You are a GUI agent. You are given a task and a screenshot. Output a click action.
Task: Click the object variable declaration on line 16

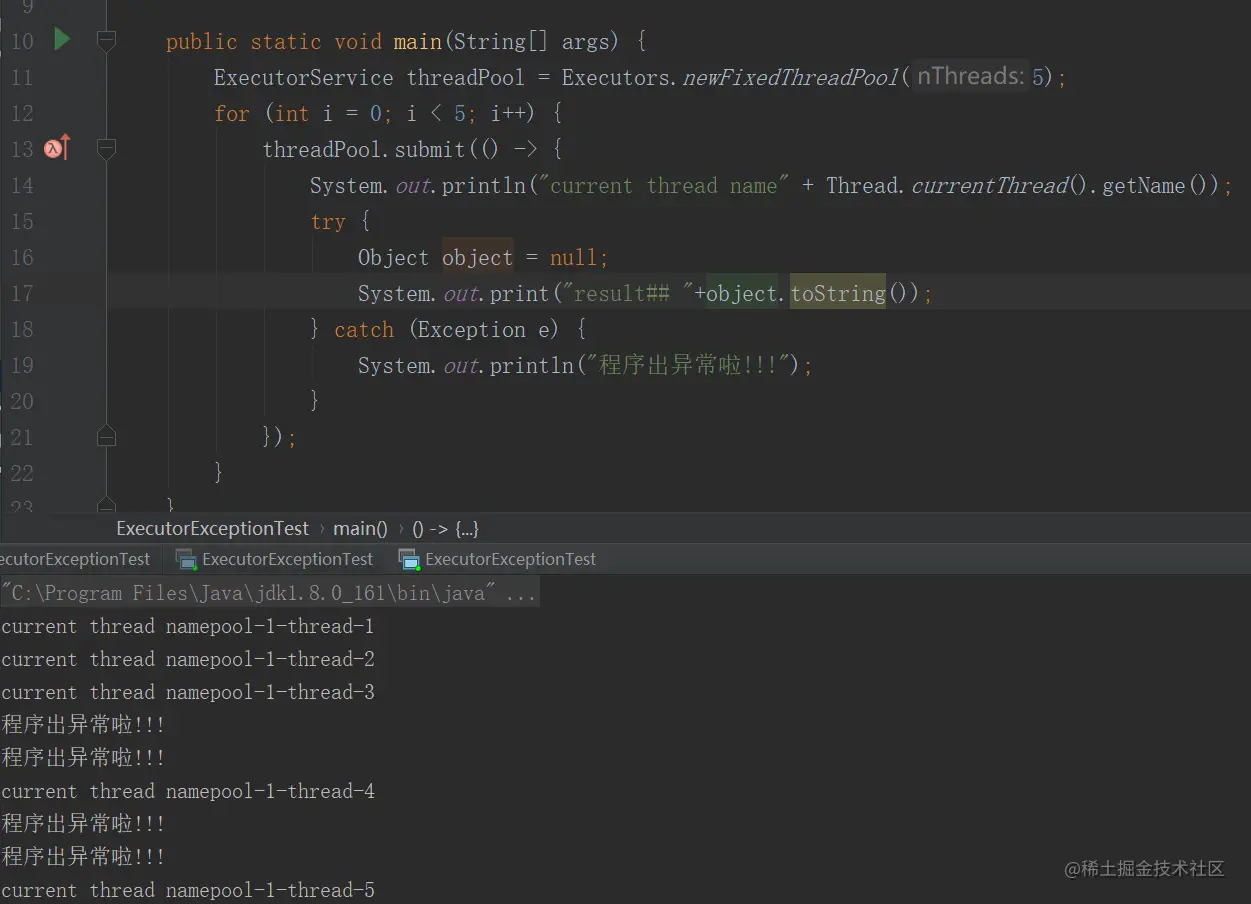click(477, 257)
